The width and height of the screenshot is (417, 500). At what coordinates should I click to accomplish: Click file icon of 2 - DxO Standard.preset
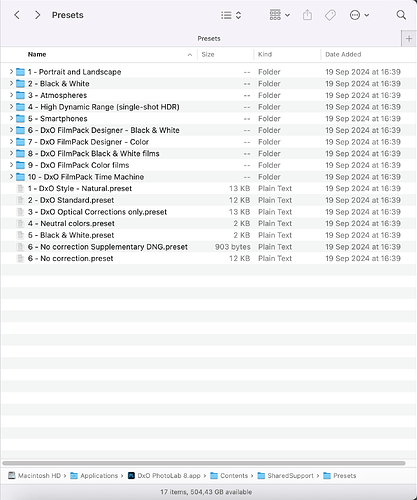click(20, 200)
